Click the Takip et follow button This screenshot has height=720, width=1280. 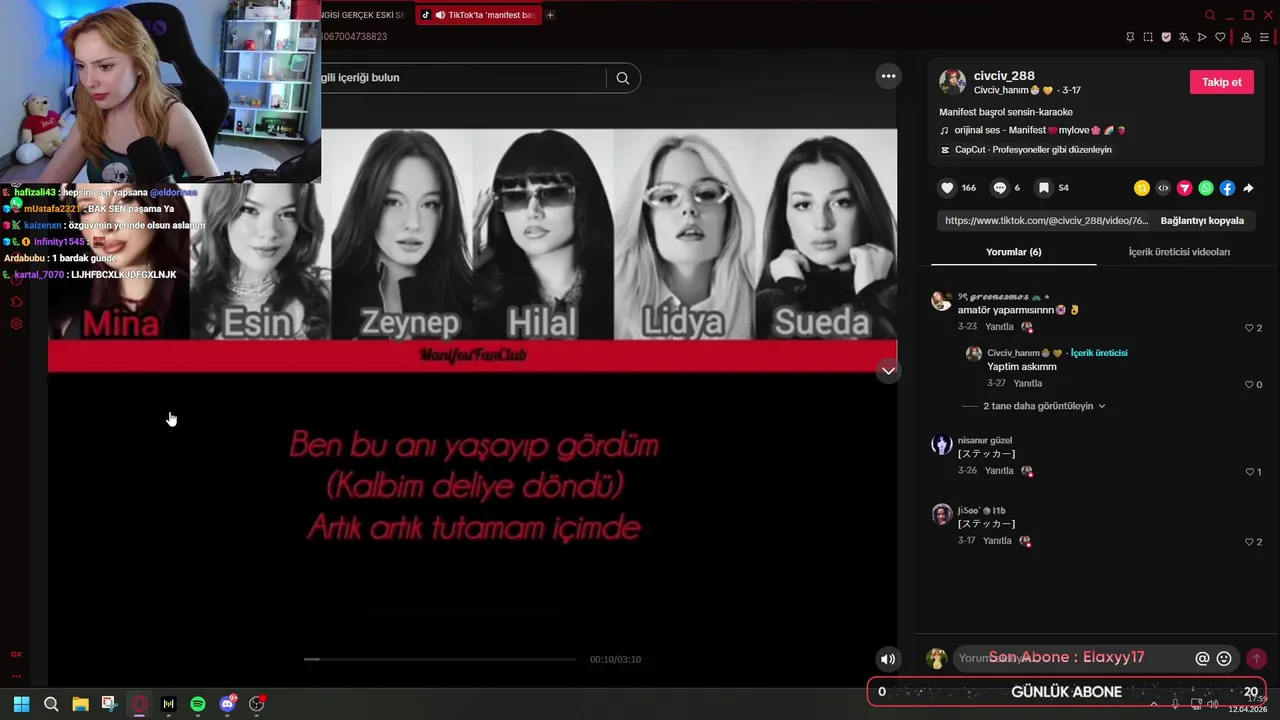tap(1221, 82)
